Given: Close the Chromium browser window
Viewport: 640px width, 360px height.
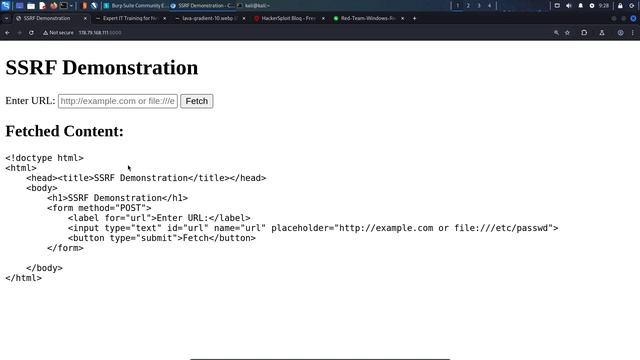Looking at the screenshot, I should (x=633, y=18).
